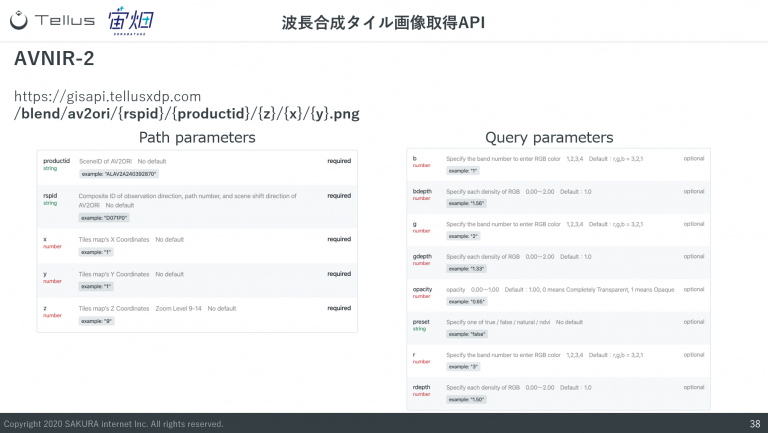Click the slide page number 38
This screenshot has width=768, height=433.
click(x=755, y=424)
